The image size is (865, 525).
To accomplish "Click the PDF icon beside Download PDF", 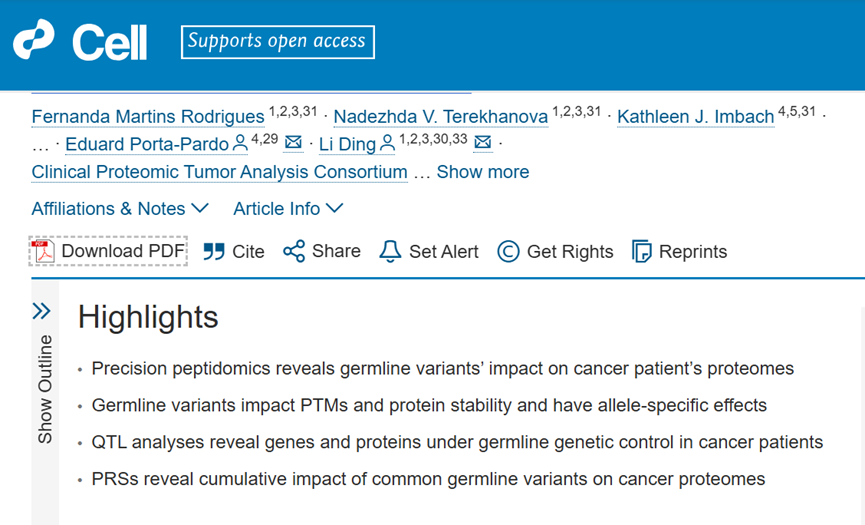I will [x=43, y=251].
